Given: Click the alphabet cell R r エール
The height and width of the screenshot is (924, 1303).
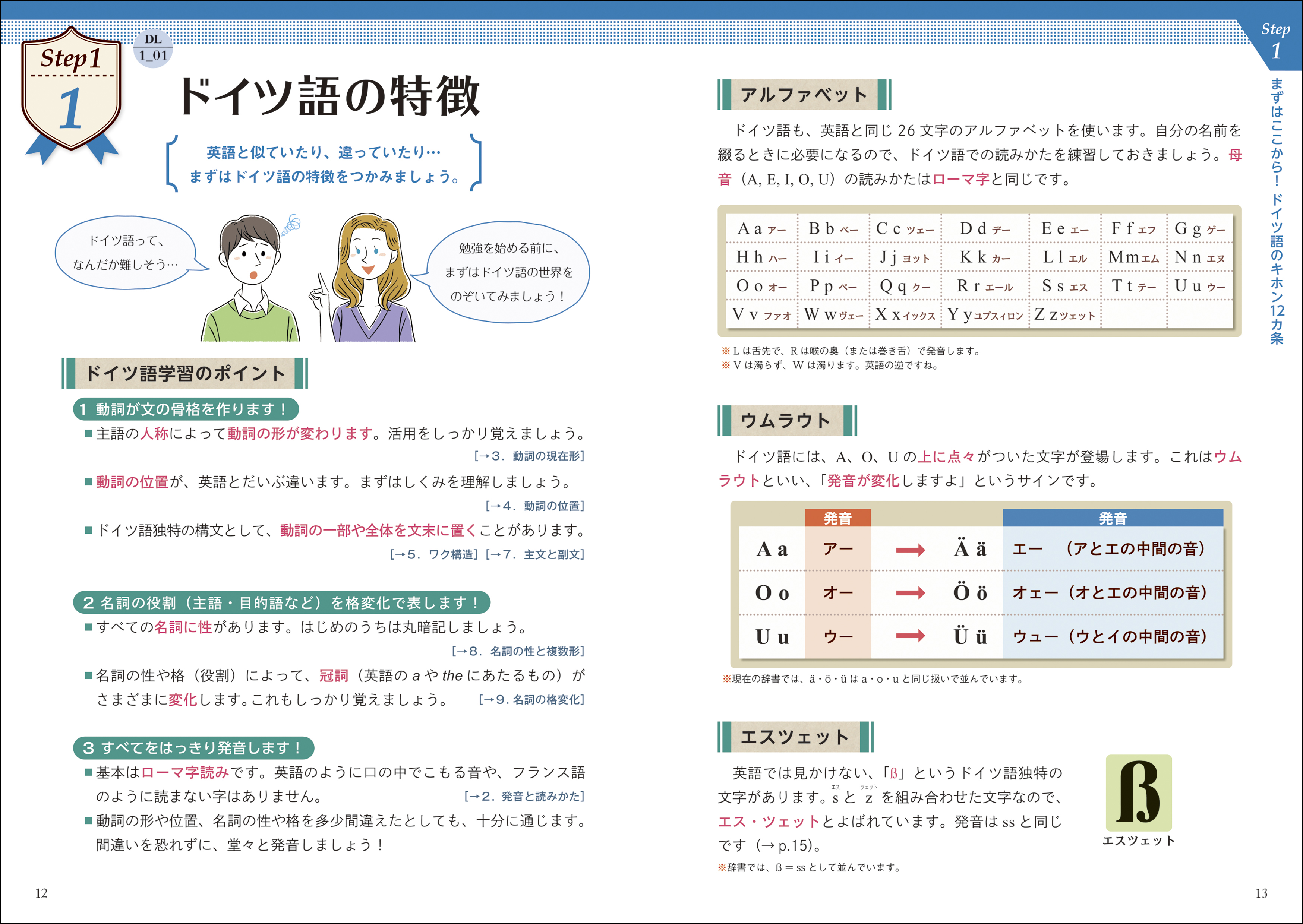Looking at the screenshot, I should click(x=985, y=286).
